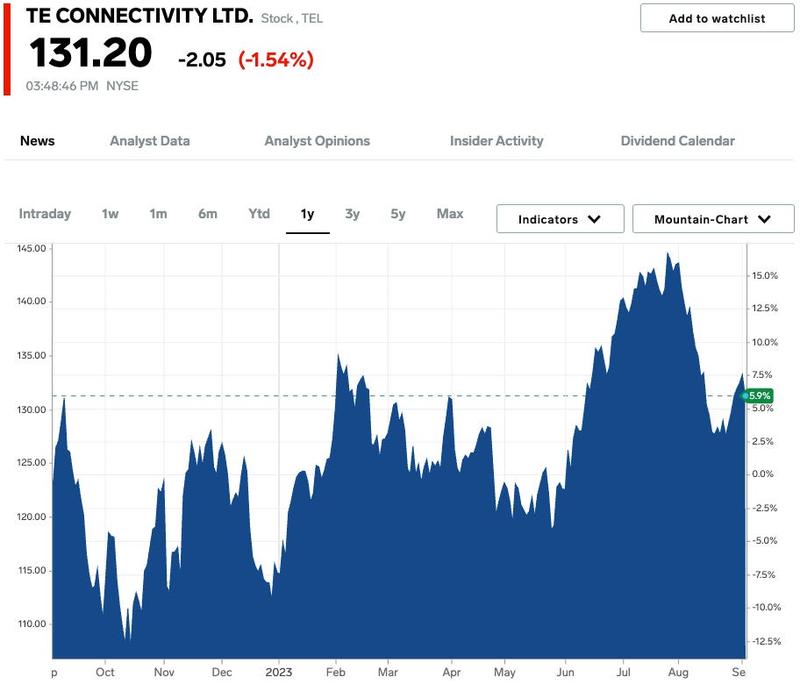This screenshot has height=683, width=800.
Task: Click the Aug label on time axis
Action: click(x=679, y=672)
